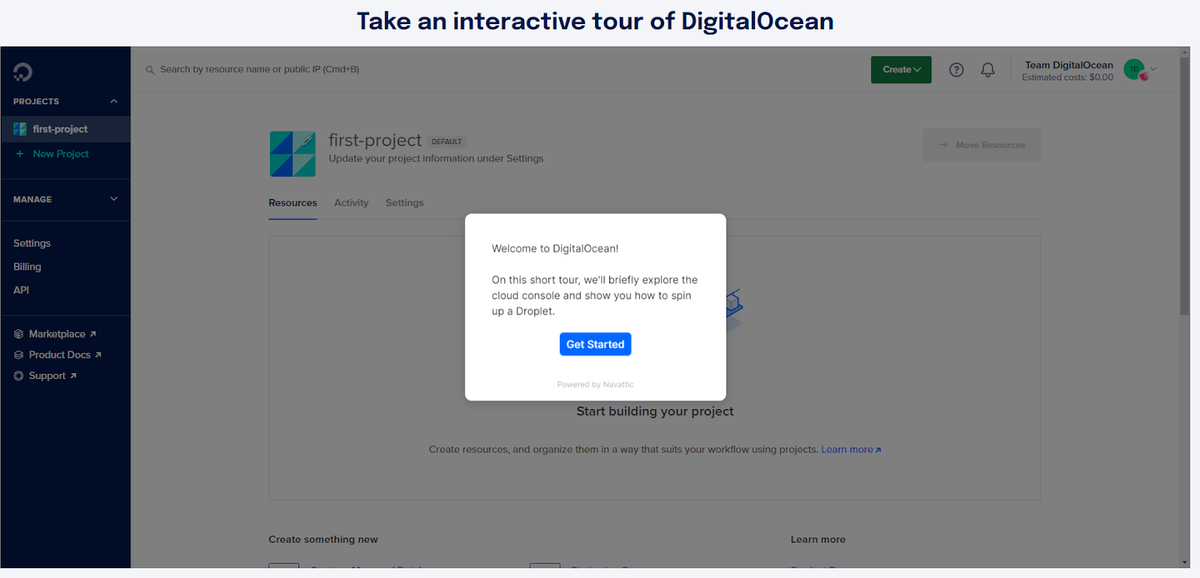Open API in the sidebar

tap(21, 290)
